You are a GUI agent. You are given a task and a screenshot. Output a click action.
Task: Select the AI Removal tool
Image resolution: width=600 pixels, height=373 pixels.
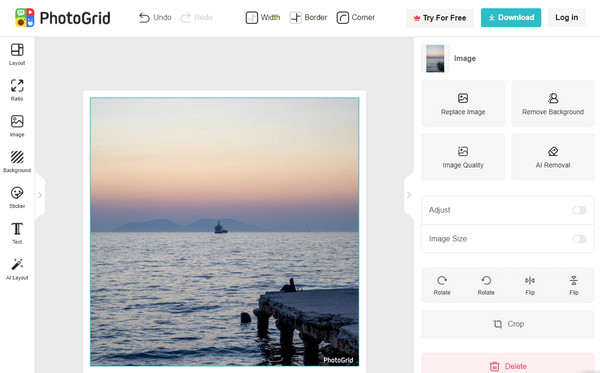(553, 157)
